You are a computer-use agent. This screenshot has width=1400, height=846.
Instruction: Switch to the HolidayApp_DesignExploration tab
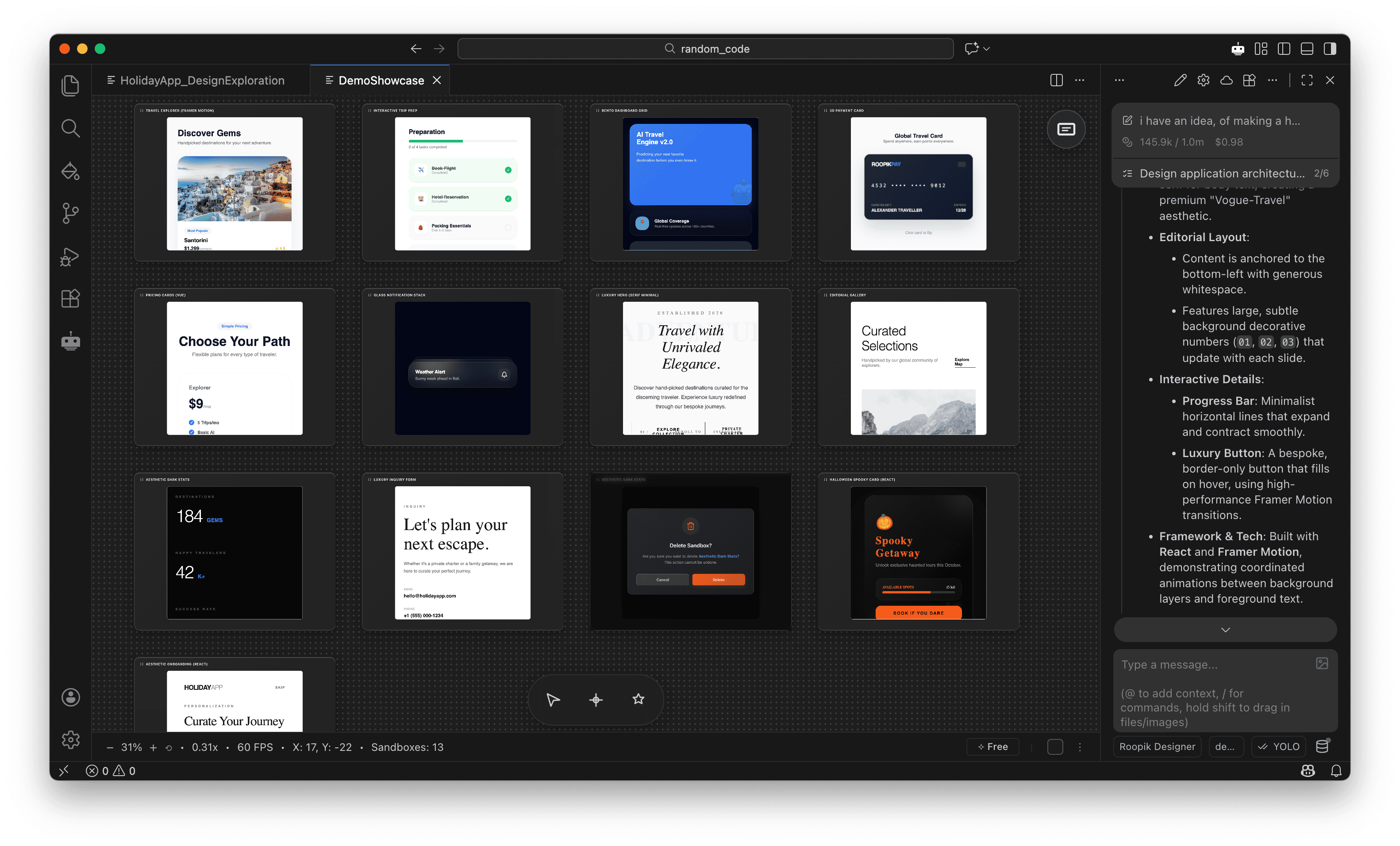coord(202,80)
